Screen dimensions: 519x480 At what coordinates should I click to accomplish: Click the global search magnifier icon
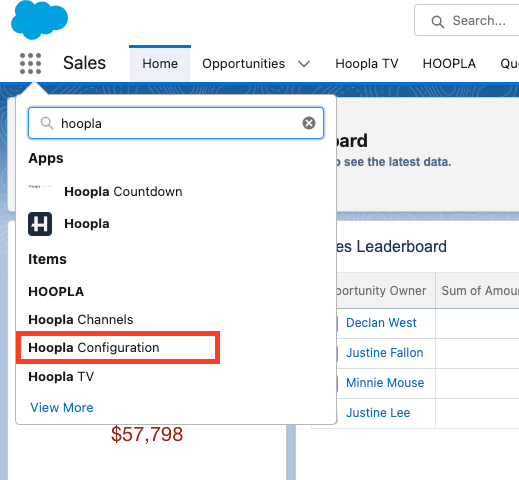pyautogui.click(x=437, y=22)
